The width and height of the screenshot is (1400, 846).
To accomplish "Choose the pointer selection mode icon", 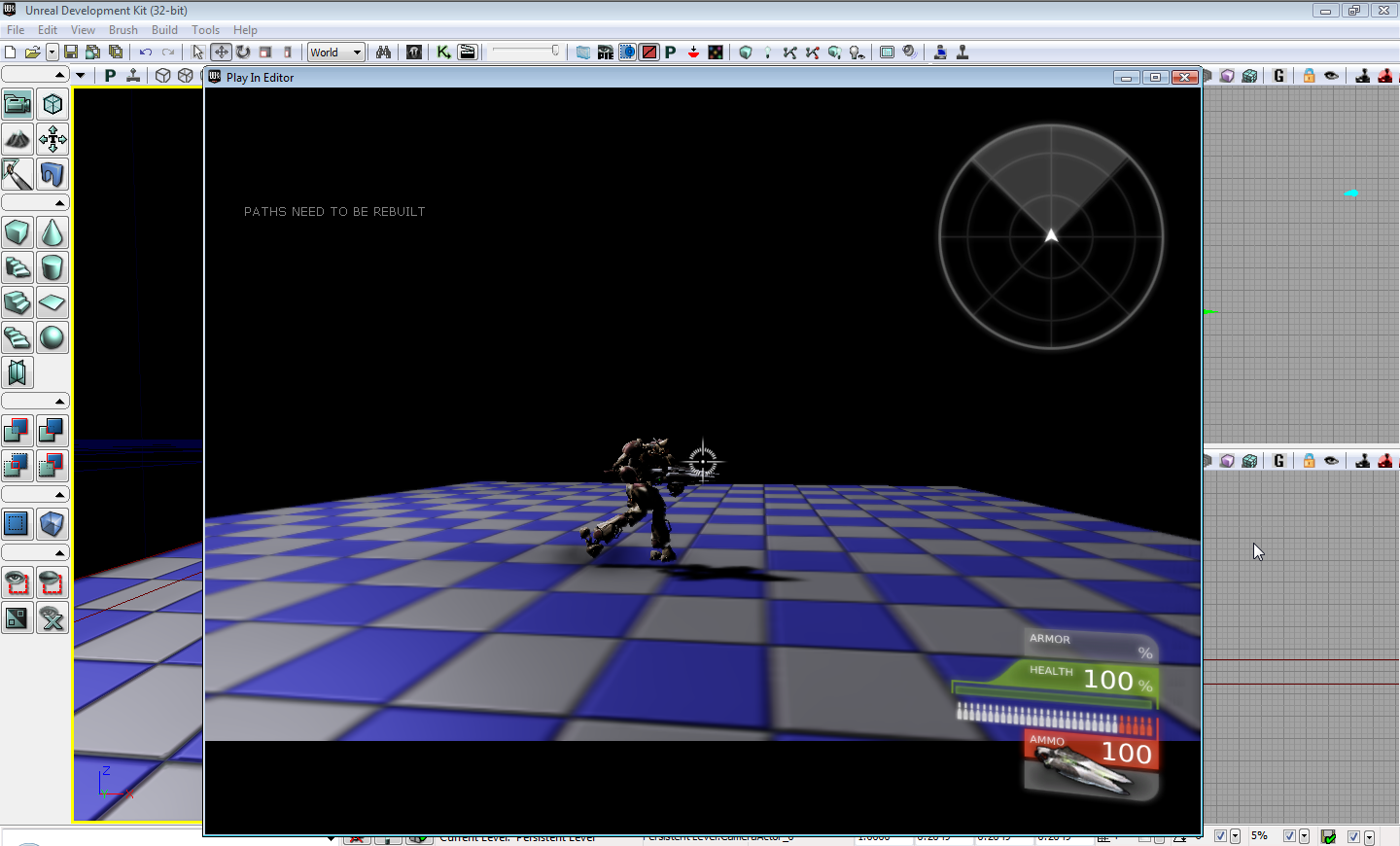I will (198, 53).
